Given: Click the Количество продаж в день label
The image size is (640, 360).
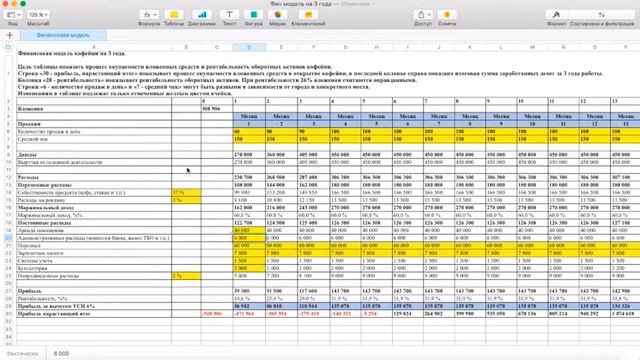Looking at the screenshot, I should tap(94, 132).
